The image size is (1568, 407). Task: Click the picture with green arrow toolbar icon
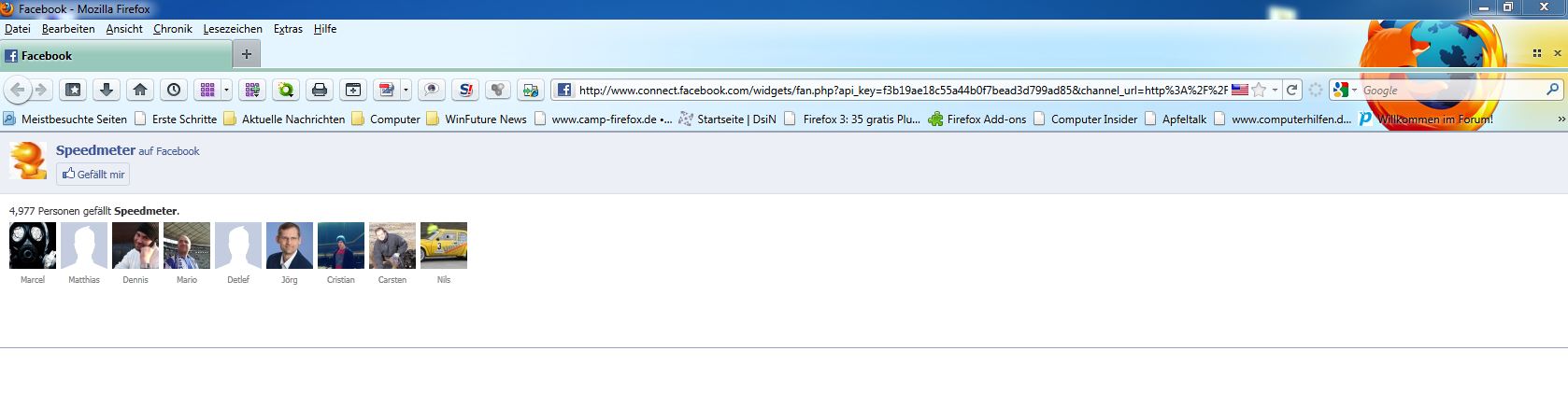[x=531, y=90]
